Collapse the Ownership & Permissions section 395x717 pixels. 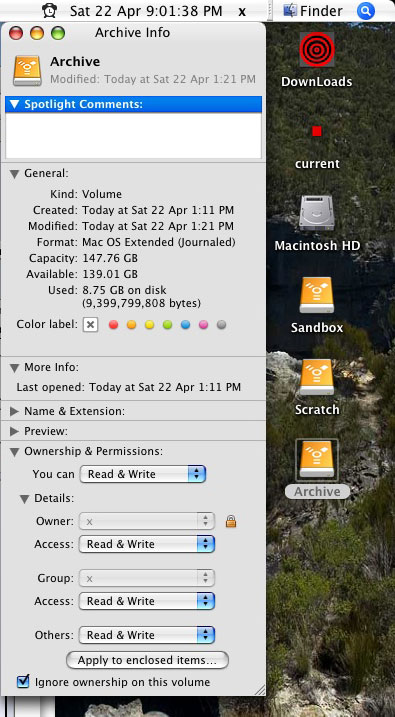[15, 452]
